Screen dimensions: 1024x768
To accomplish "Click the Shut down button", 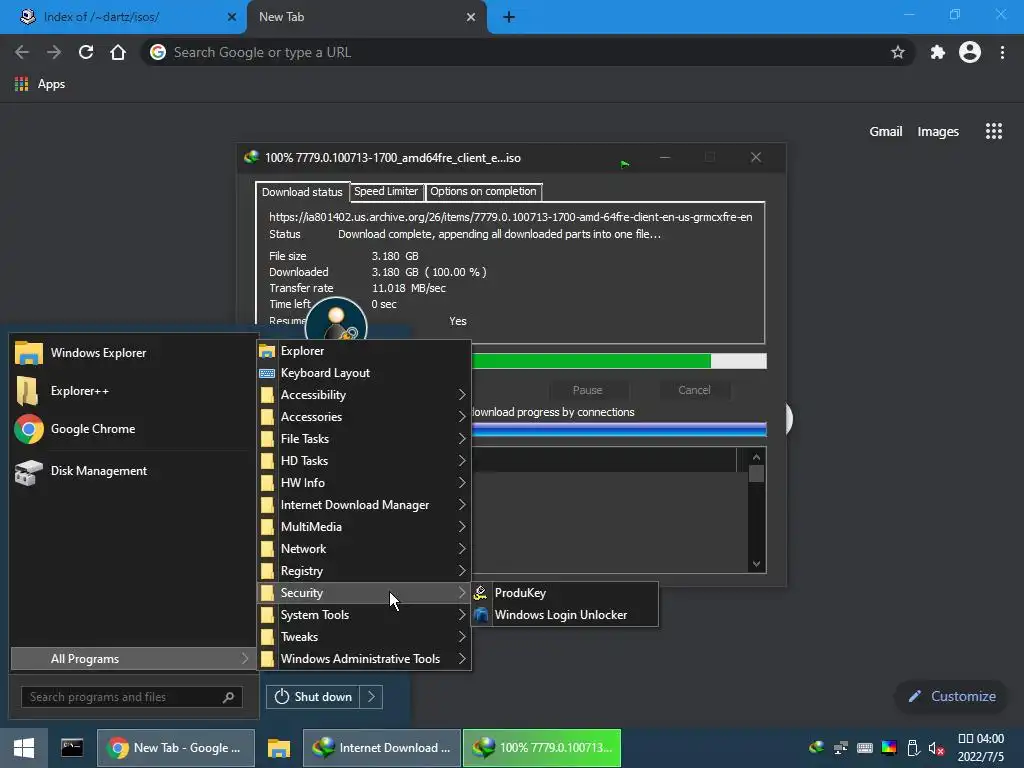I will coord(313,697).
